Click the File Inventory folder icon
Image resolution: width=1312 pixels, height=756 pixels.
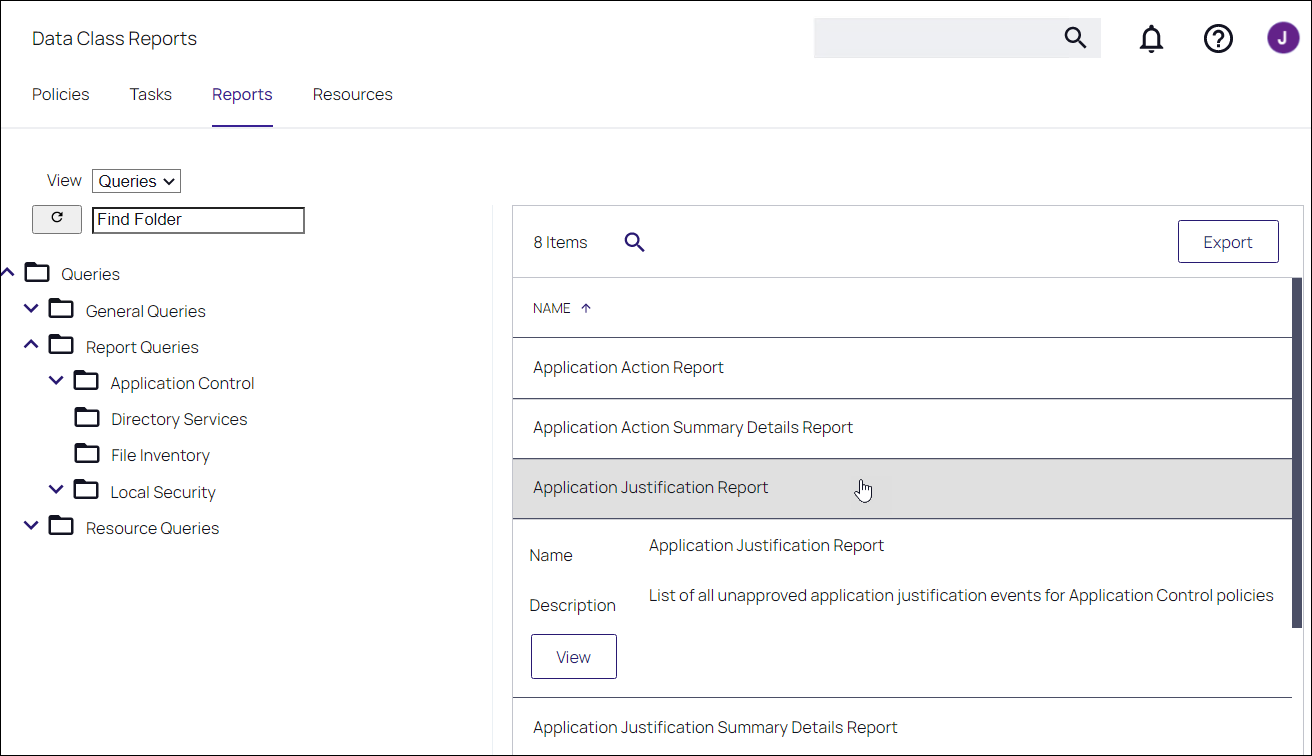pyautogui.click(x=87, y=454)
